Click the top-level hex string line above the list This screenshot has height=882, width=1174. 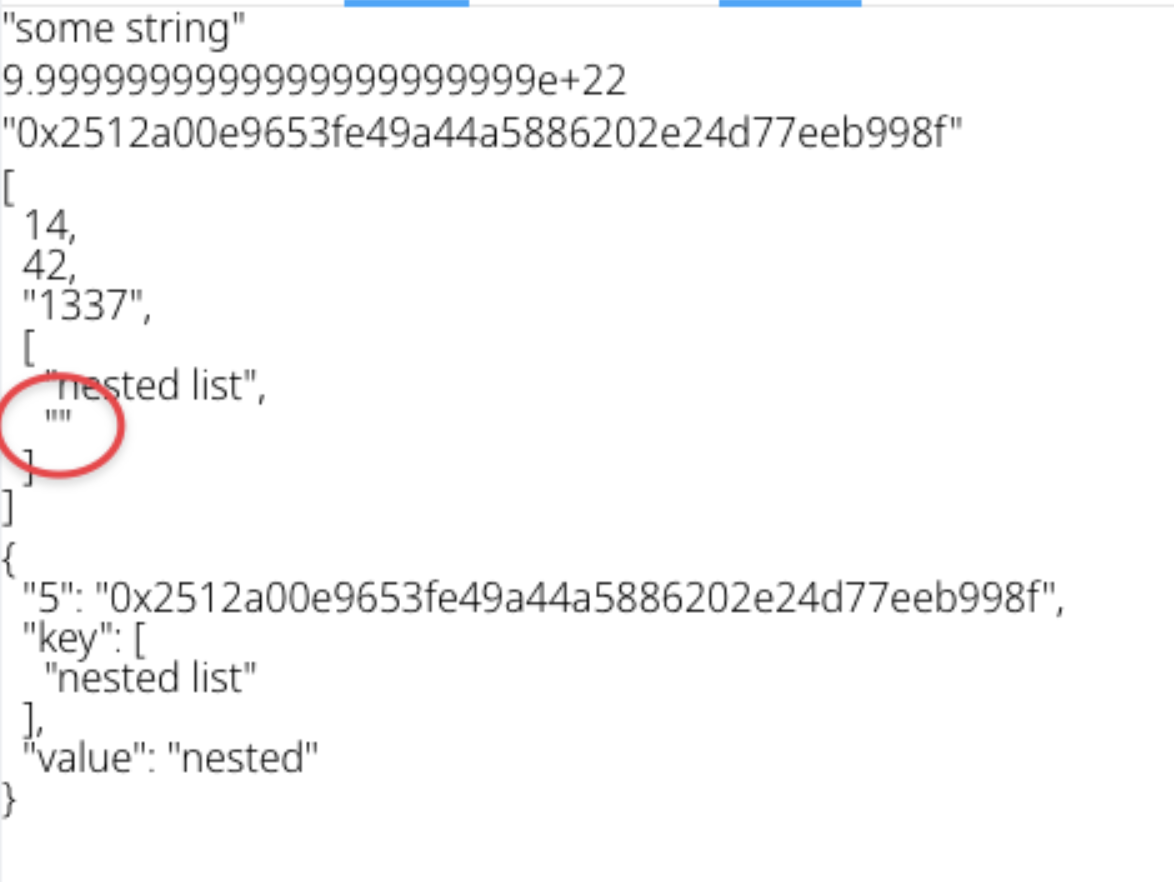481,131
